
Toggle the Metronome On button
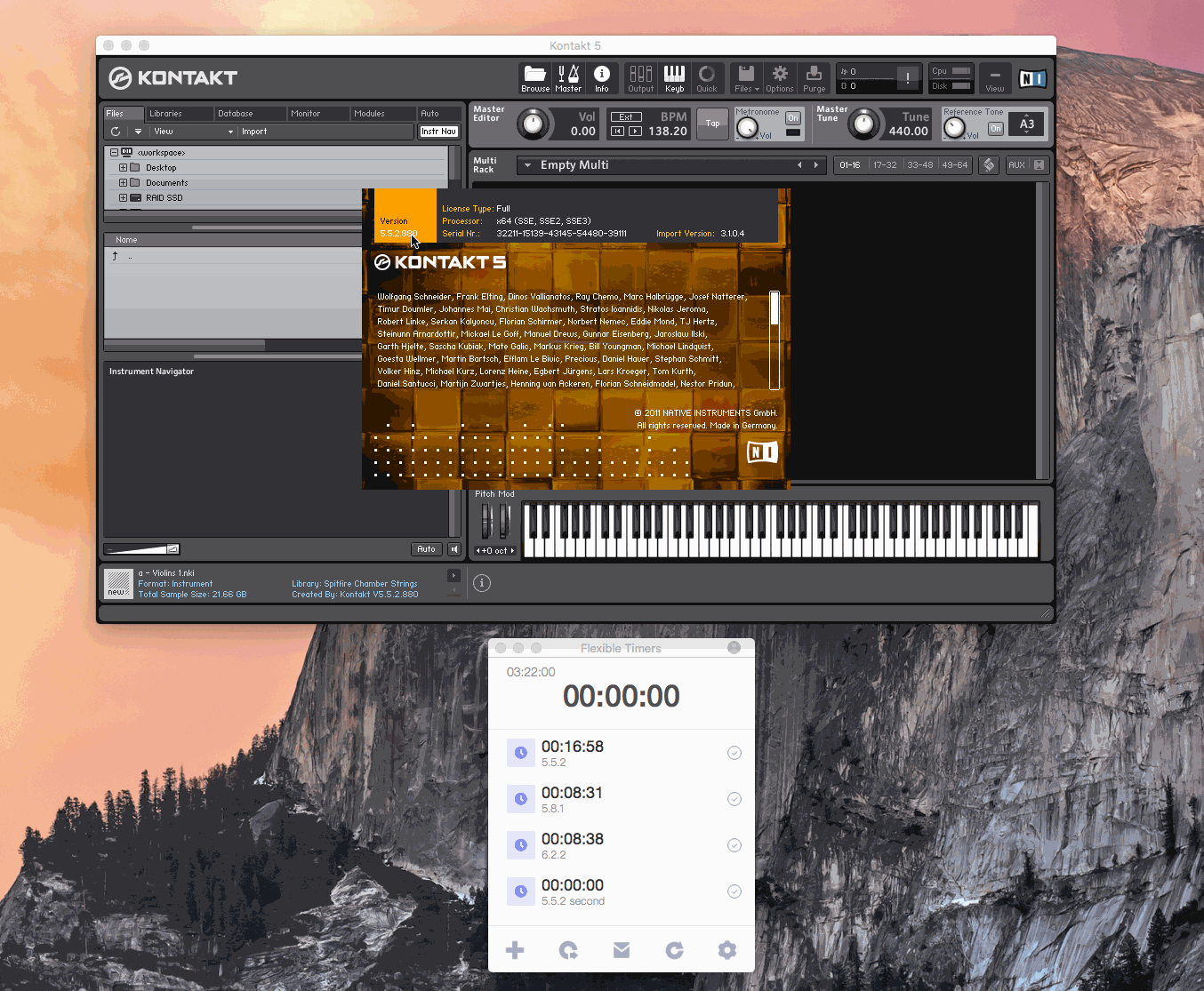click(x=792, y=118)
